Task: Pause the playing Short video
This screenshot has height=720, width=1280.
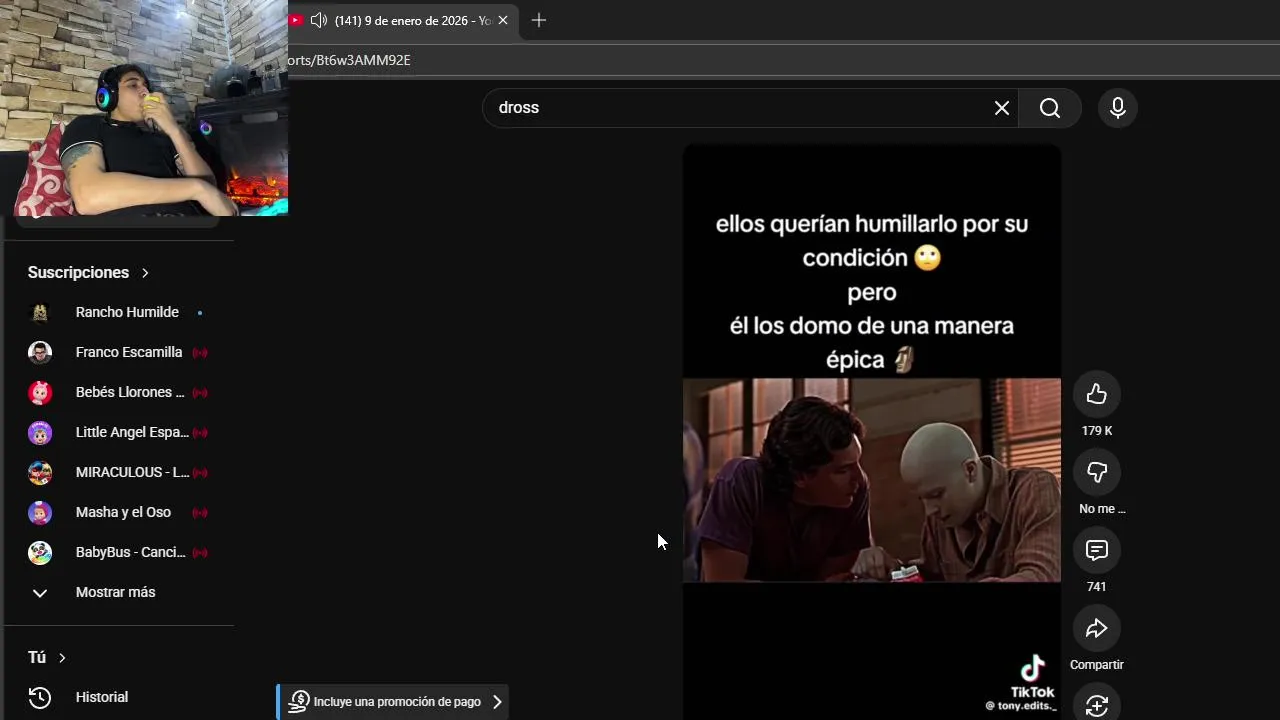Action: pos(872,432)
